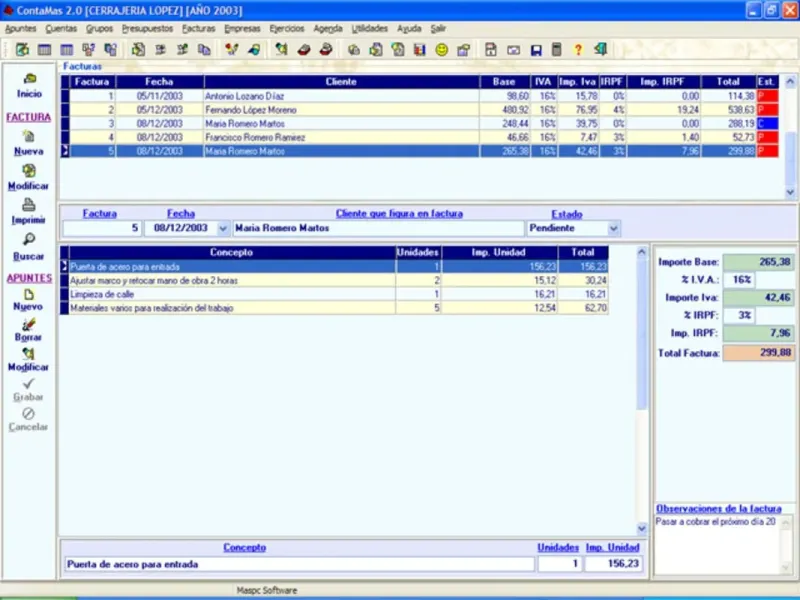800x600 pixels.
Task: Create a Nueva factura from the sidebar
Action: pyautogui.click(x=29, y=143)
